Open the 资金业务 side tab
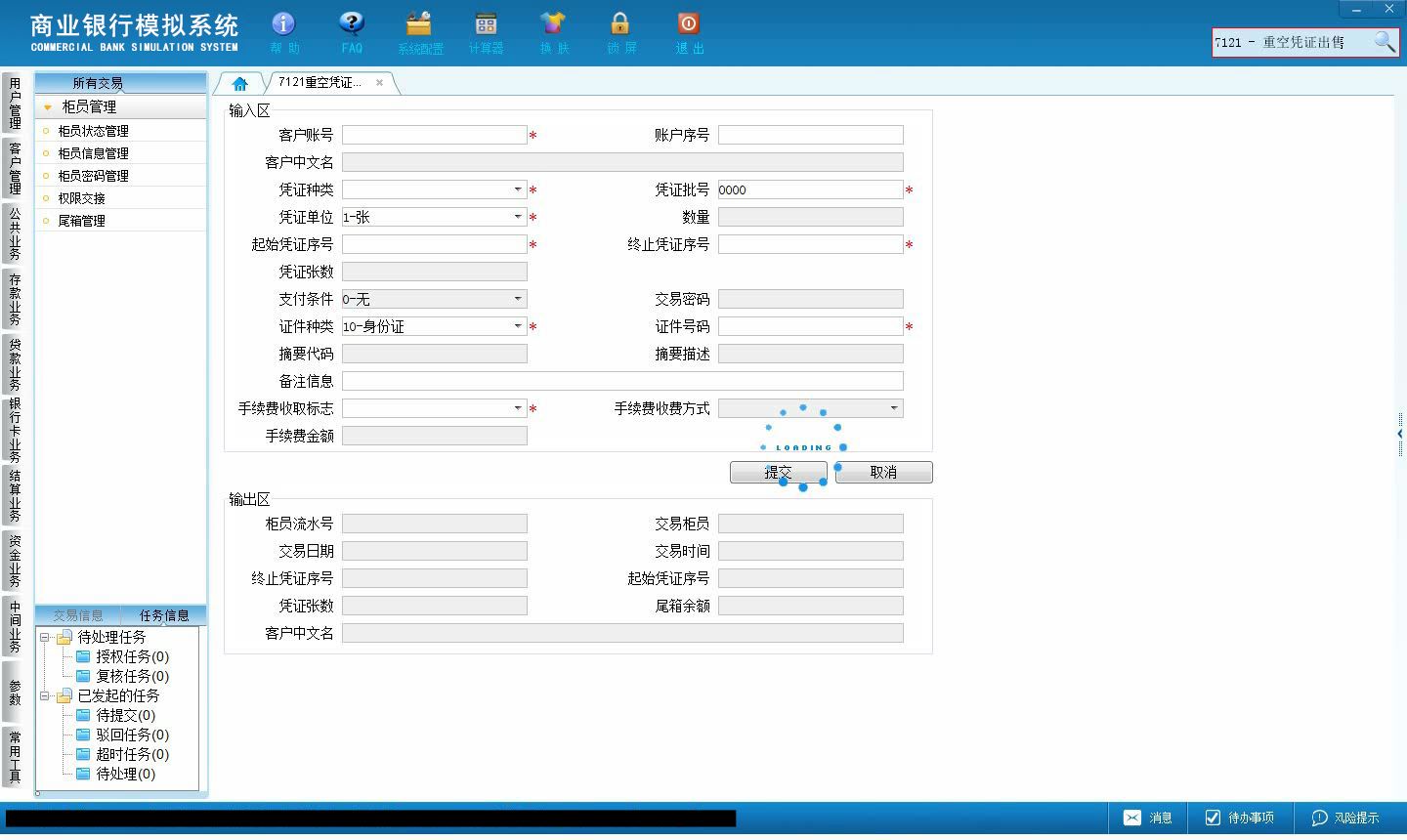Screen dimensions: 1407x840 15,561
